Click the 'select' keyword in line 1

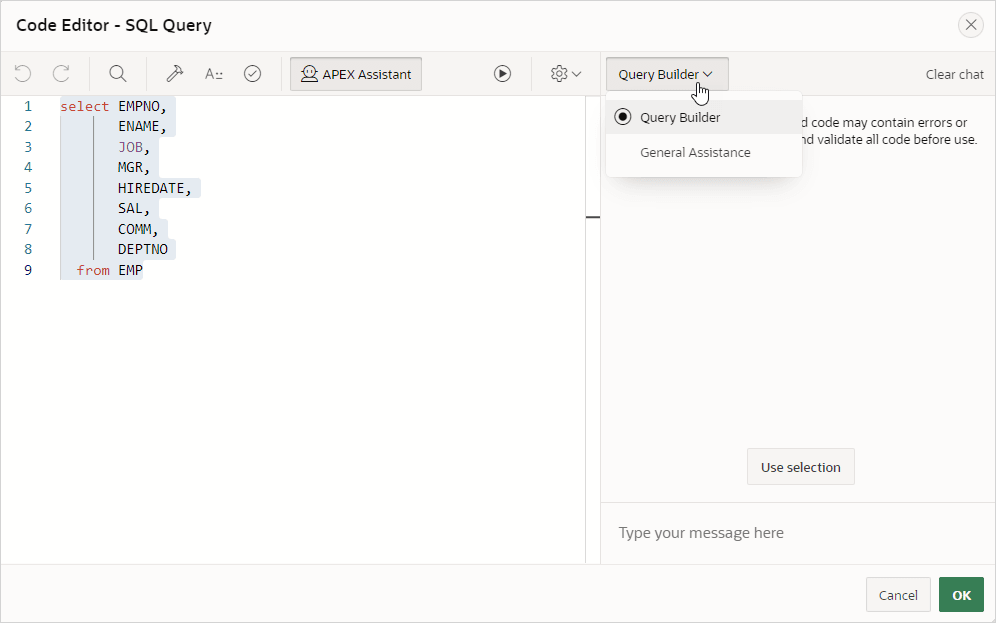pos(85,106)
